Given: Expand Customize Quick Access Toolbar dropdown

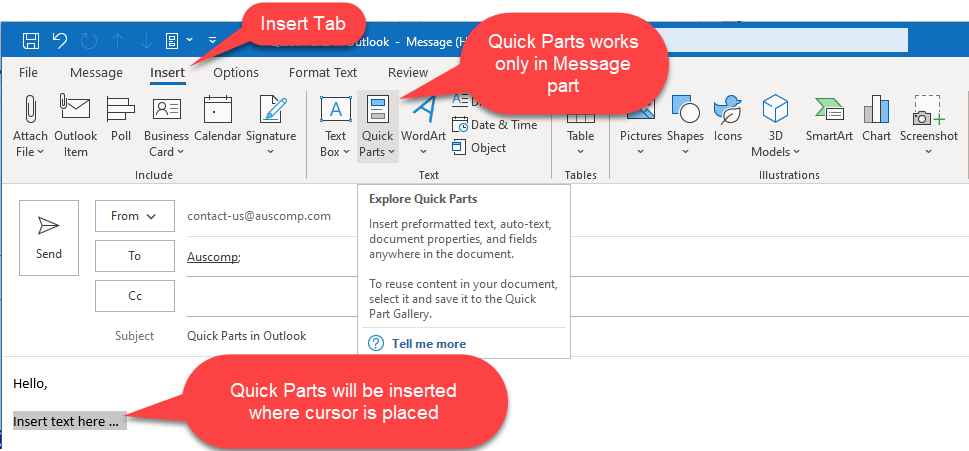Looking at the screenshot, I should pos(212,40).
